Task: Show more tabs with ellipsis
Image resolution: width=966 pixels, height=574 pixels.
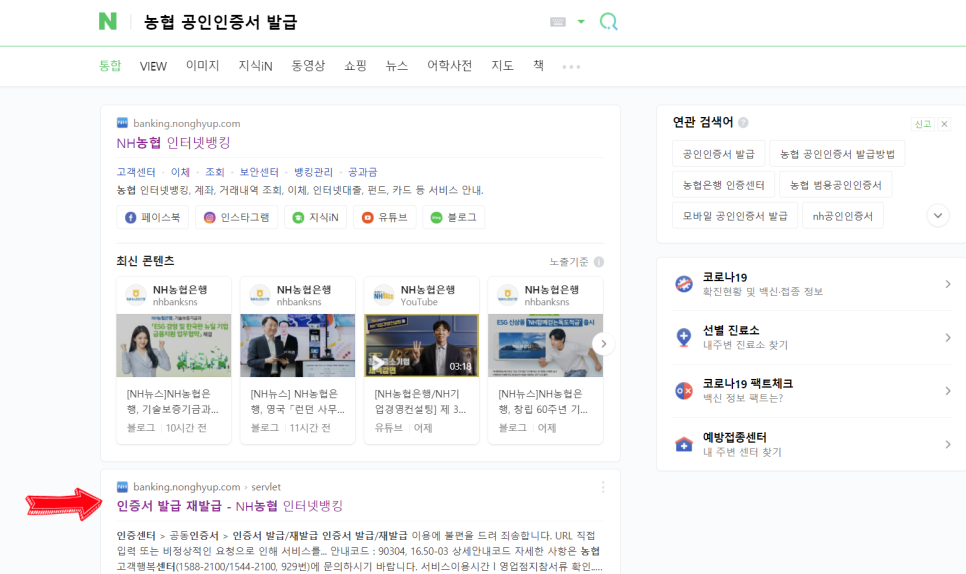Action: [x=571, y=67]
